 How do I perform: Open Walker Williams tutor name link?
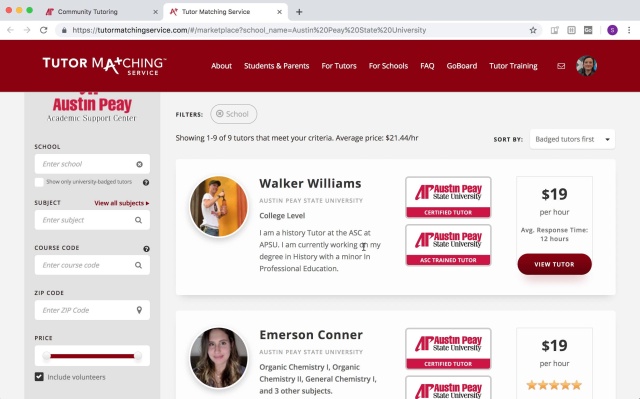[310, 184]
